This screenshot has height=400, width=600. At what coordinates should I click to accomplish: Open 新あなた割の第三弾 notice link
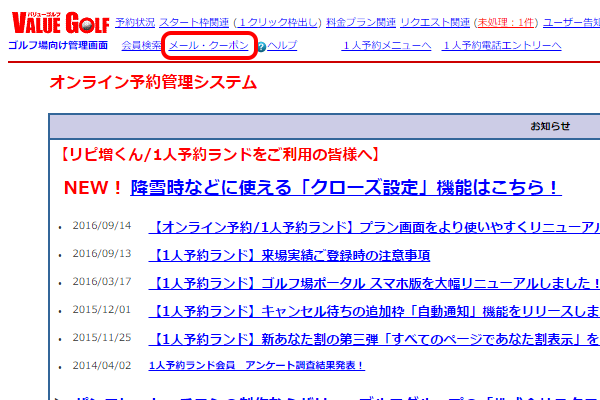[x=374, y=339]
